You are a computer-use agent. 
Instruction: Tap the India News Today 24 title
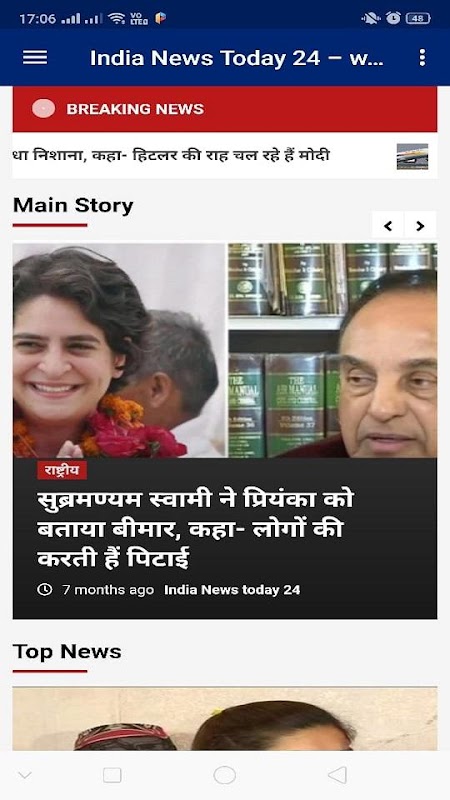(237, 58)
